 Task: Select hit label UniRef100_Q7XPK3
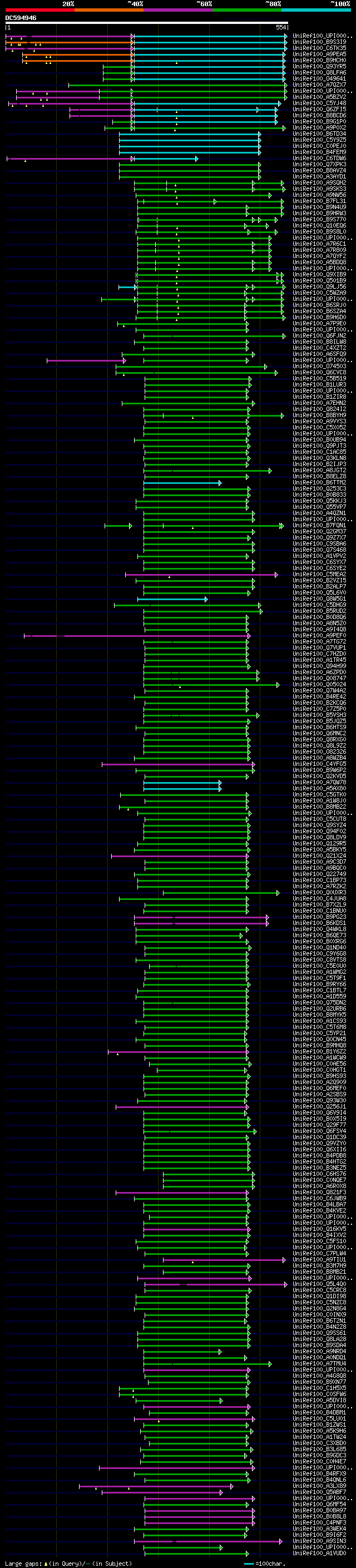click(x=319, y=164)
